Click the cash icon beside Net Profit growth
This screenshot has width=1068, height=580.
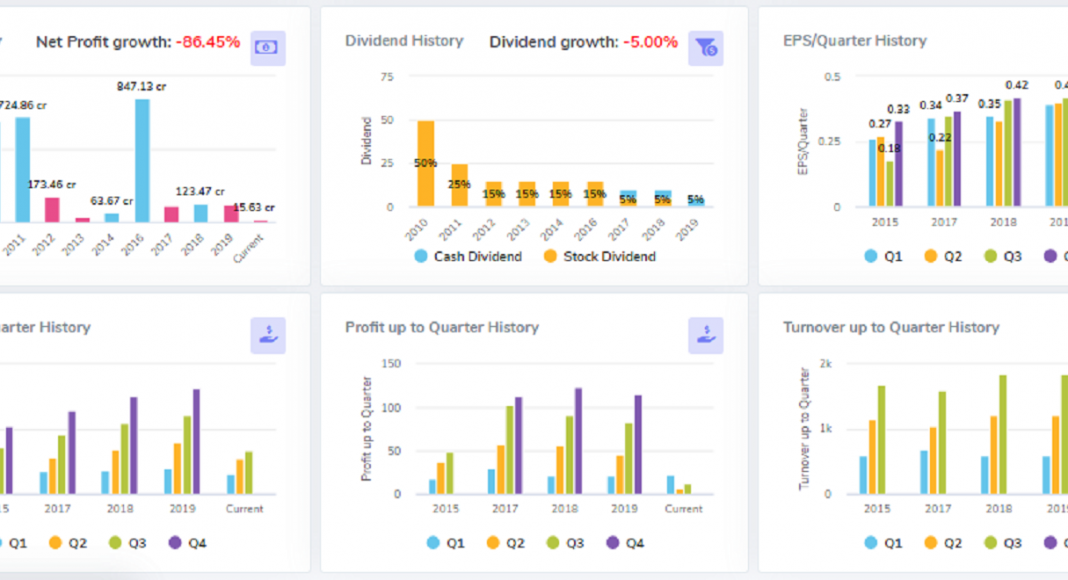267,47
